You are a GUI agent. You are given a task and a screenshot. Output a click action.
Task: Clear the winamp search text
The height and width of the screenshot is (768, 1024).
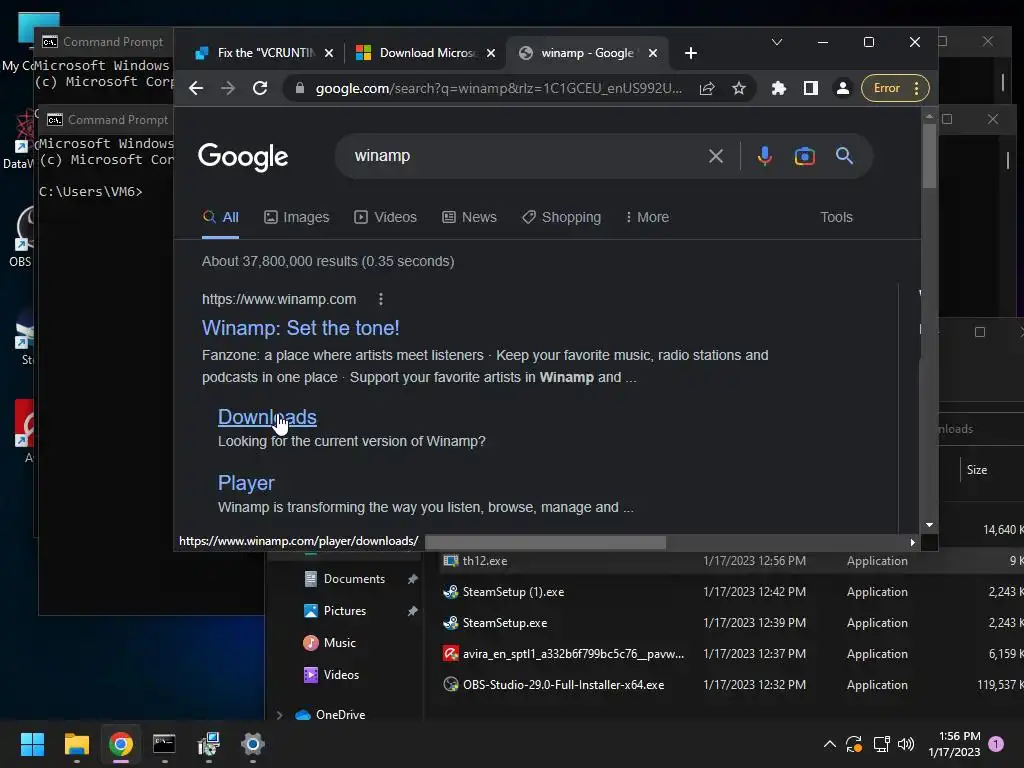point(716,156)
